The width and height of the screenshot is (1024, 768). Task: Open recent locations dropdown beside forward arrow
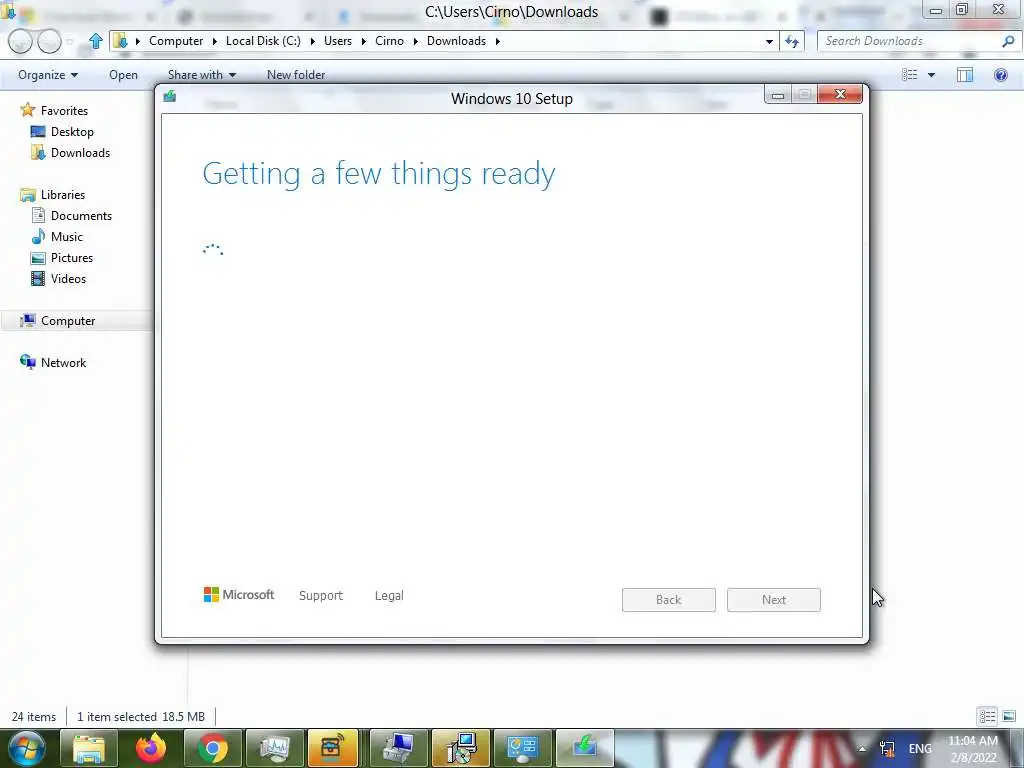[x=69, y=42]
